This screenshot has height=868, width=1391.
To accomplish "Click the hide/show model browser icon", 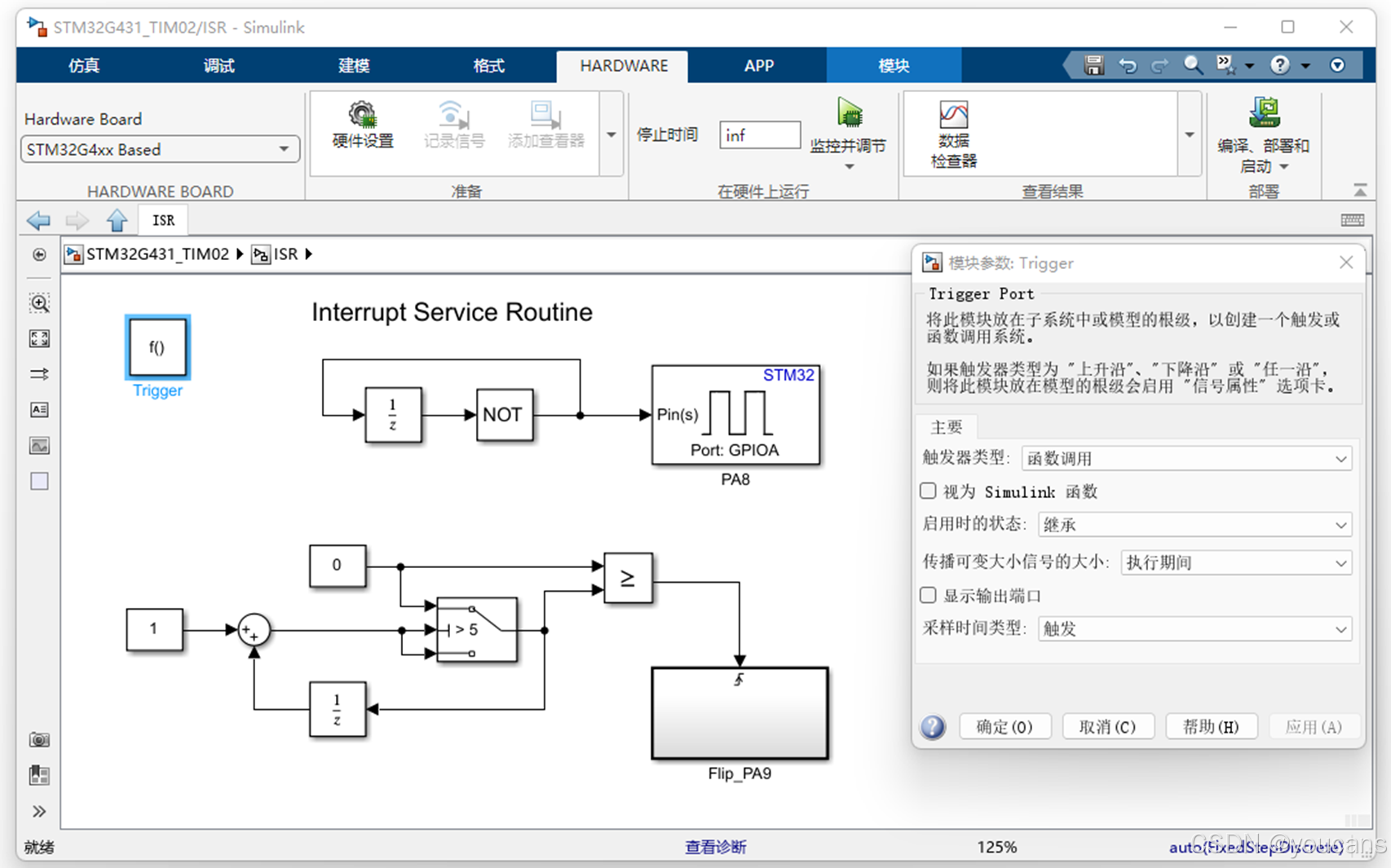I will pyautogui.click(x=39, y=255).
